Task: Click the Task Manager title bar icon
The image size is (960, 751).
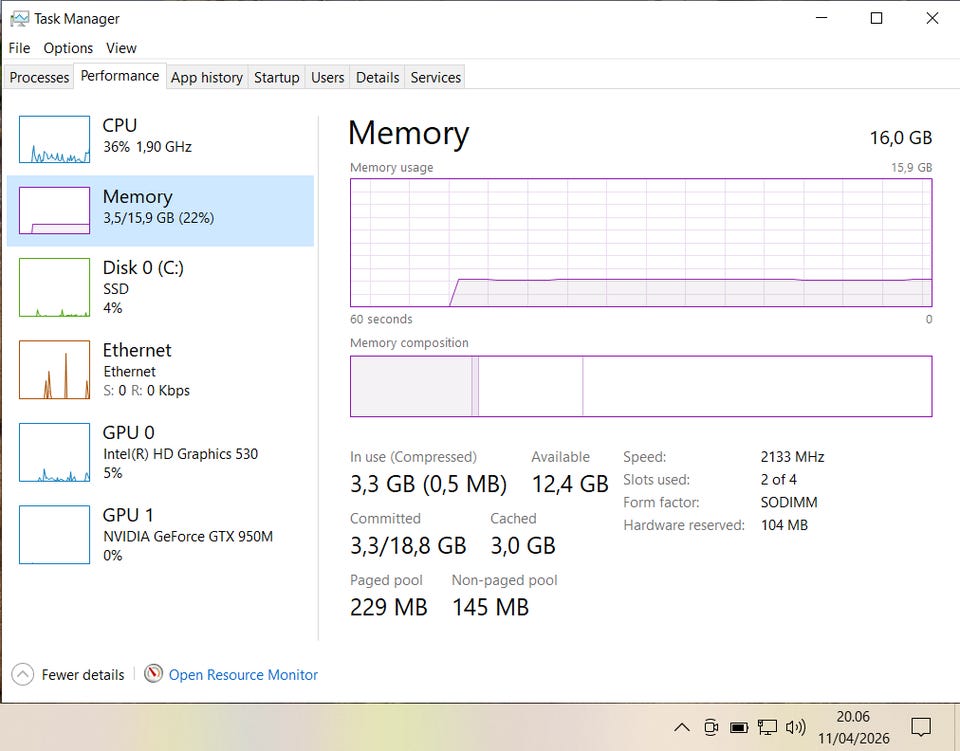Action: point(19,19)
